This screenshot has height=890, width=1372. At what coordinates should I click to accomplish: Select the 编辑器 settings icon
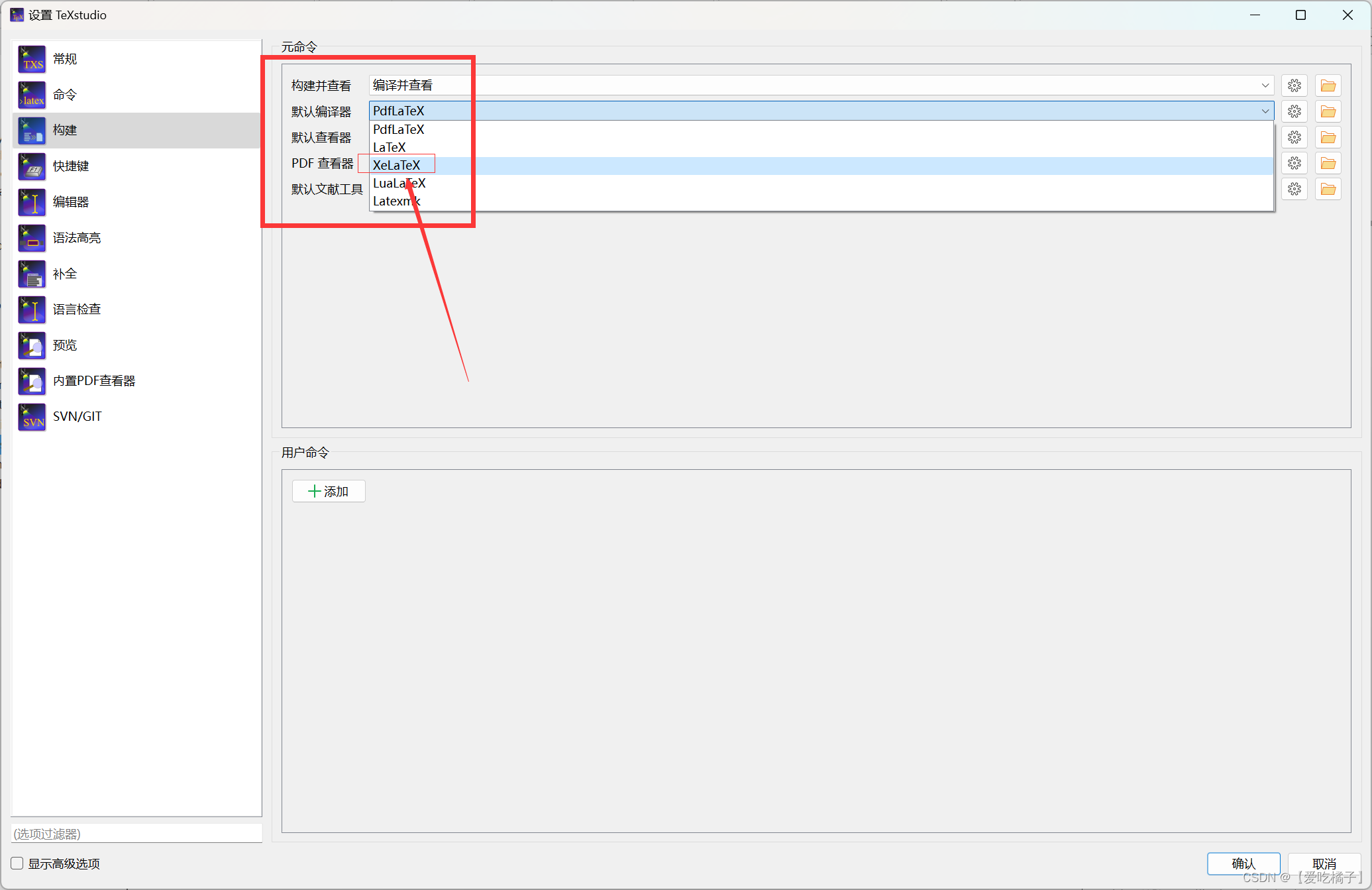coord(31,202)
